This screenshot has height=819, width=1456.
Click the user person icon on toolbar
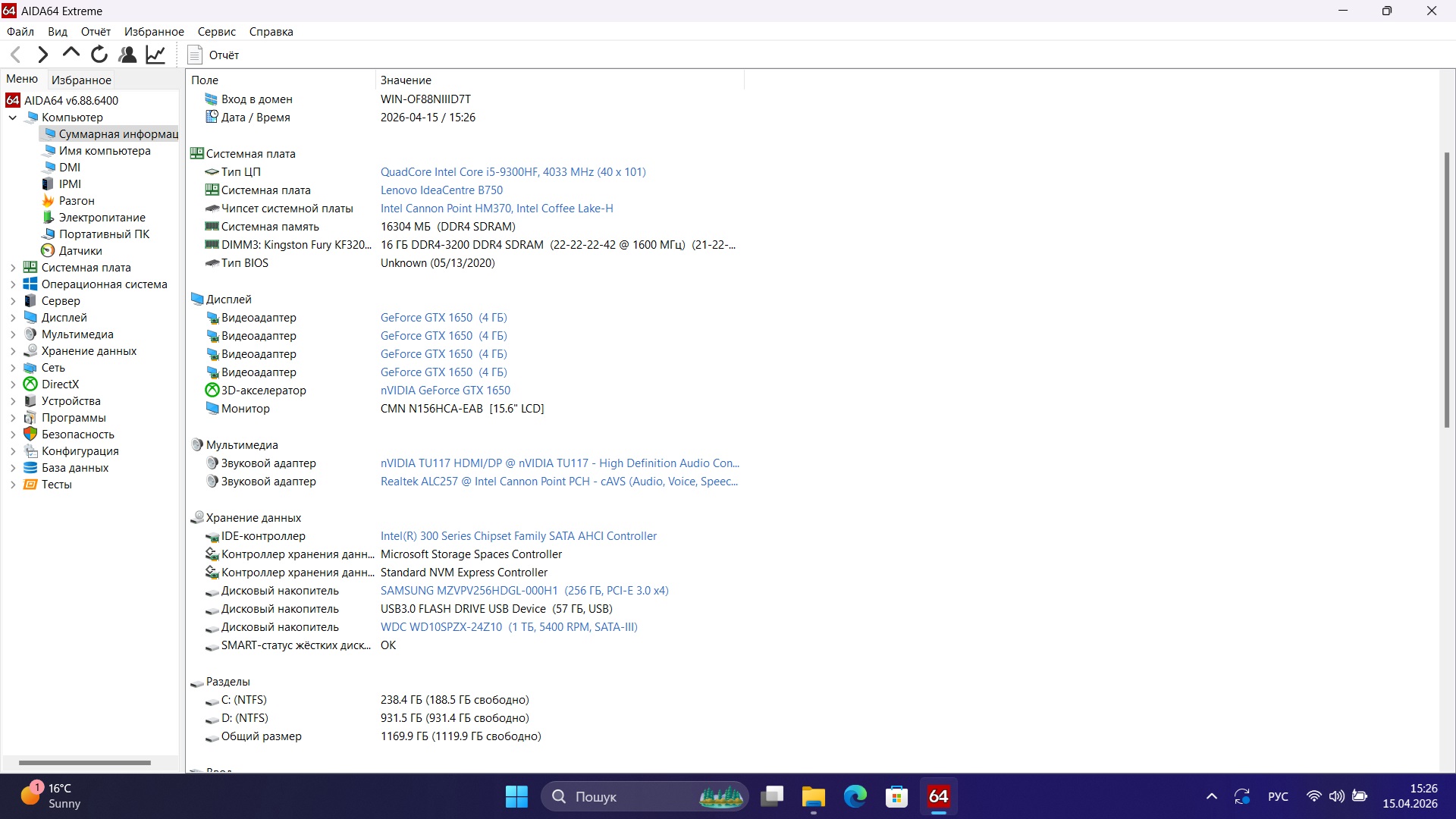[127, 54]
